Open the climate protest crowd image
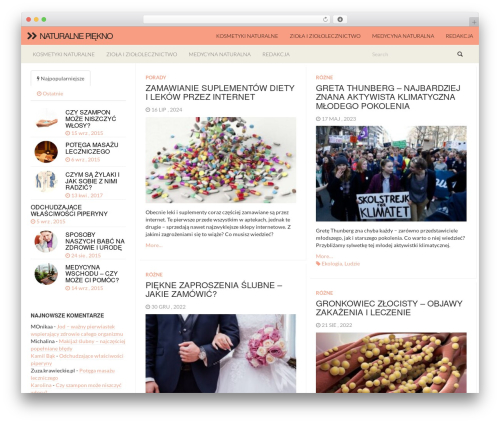This screenshot has height=423, width=500. point(391,174)
